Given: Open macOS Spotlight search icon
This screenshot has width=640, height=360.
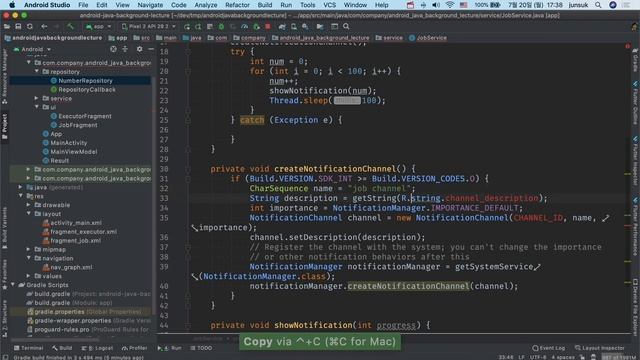Looking at the screenshot, I should [598, 5].
